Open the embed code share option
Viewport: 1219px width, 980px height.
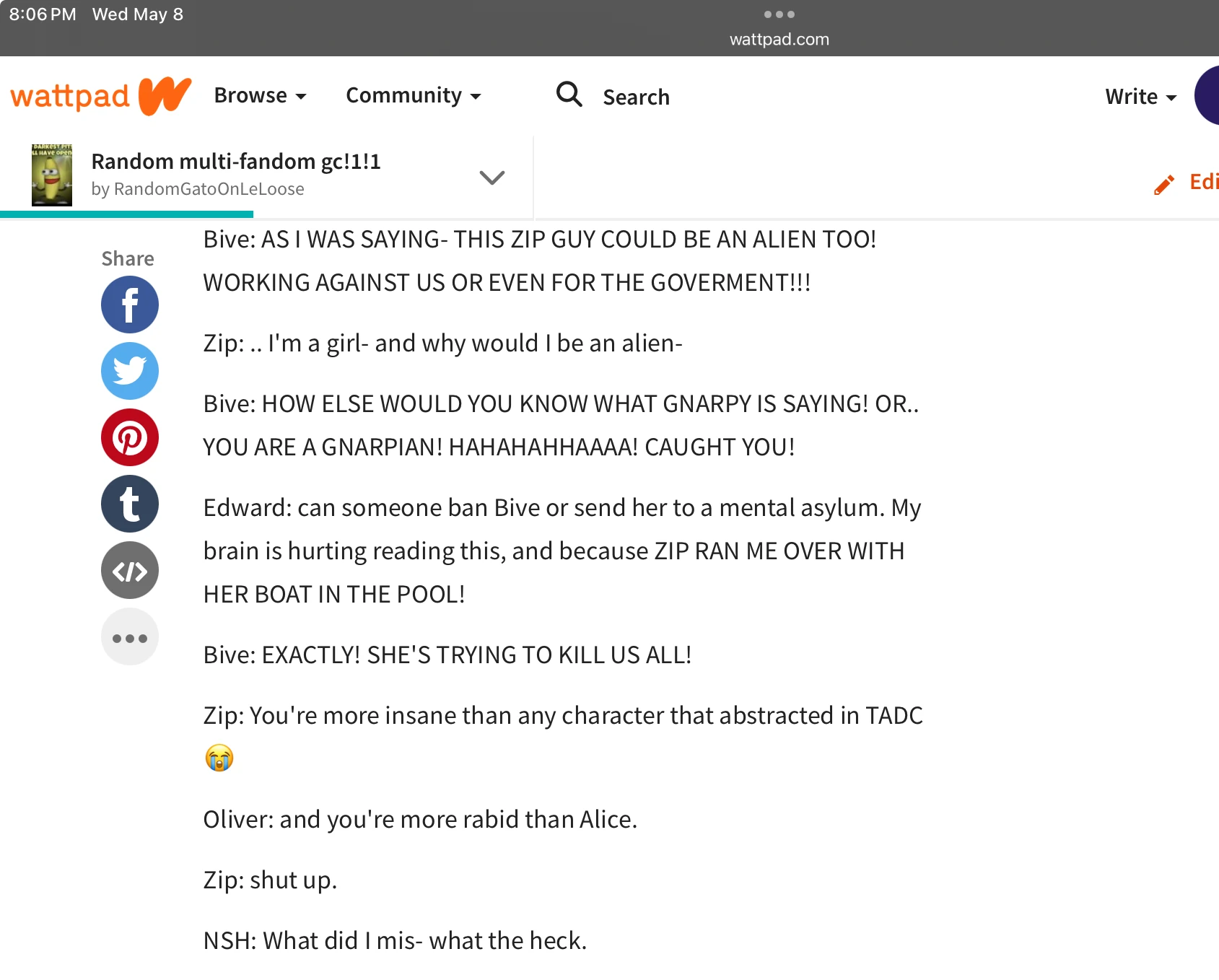(130, 570)
